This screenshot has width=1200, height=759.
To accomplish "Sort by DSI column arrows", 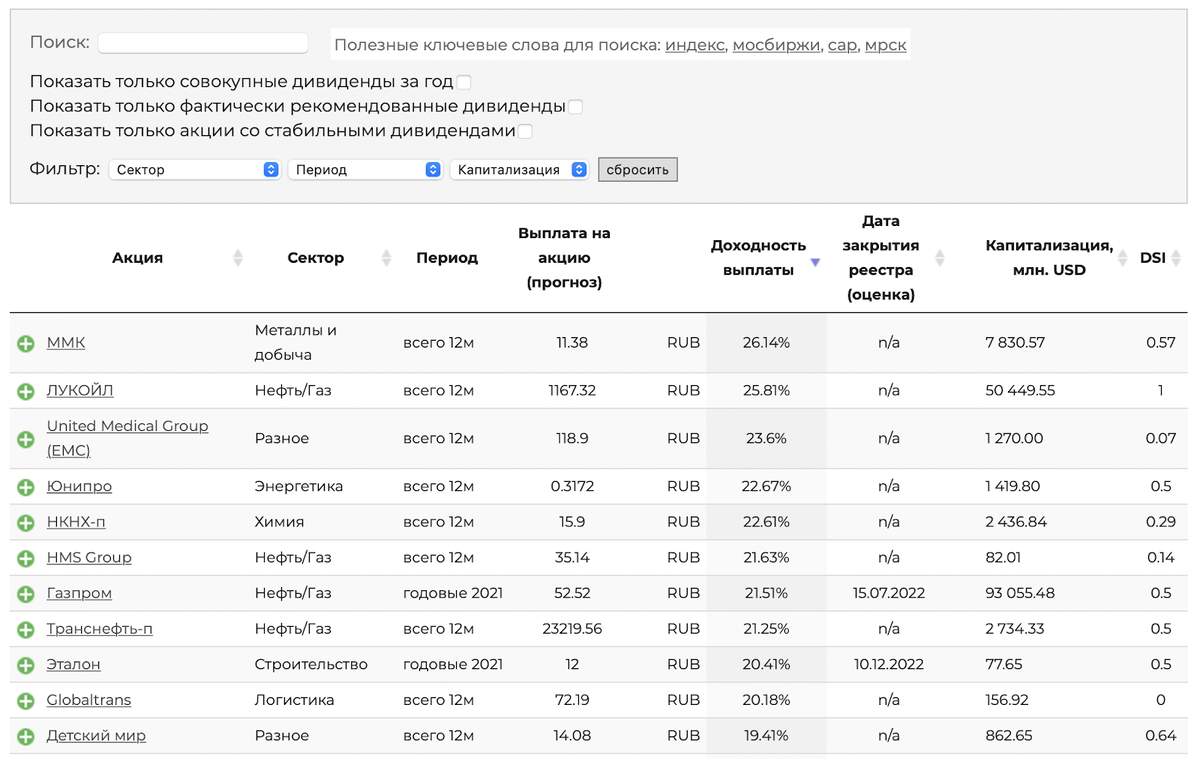I will [x=1177, y=258].
